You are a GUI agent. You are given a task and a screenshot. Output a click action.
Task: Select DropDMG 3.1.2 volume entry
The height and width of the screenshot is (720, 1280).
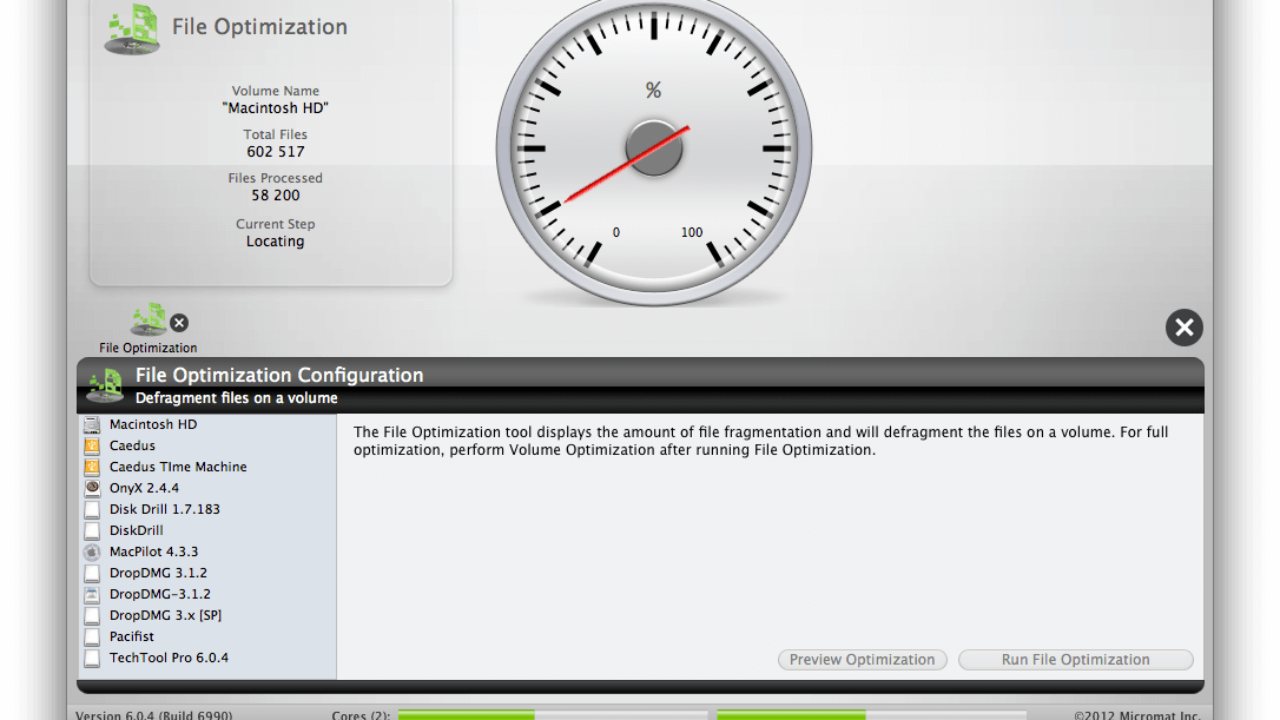tap(159, 573)
